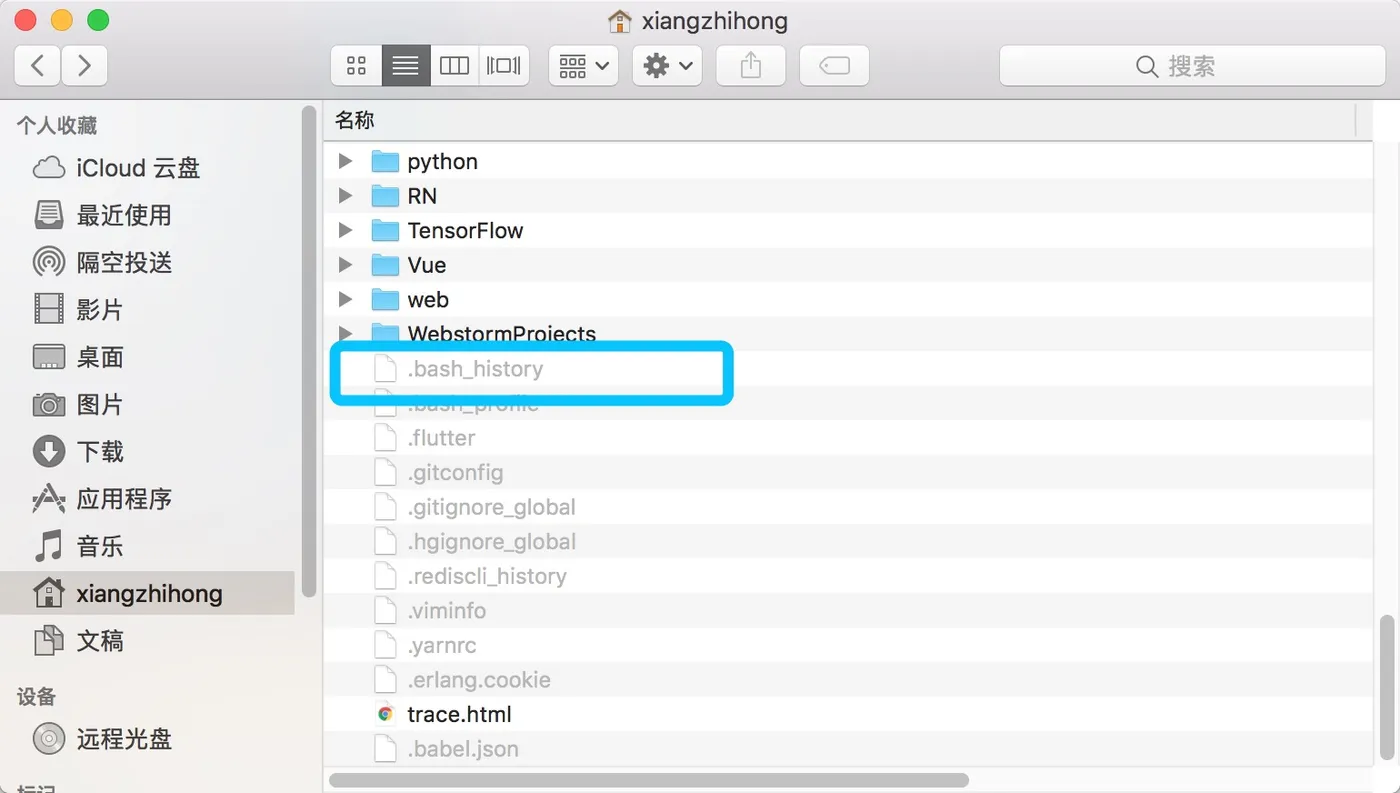1400x793 pixels.
Task: Open the item arrangement dropdown
Action: pyautogui.click(x=584, y=66)
